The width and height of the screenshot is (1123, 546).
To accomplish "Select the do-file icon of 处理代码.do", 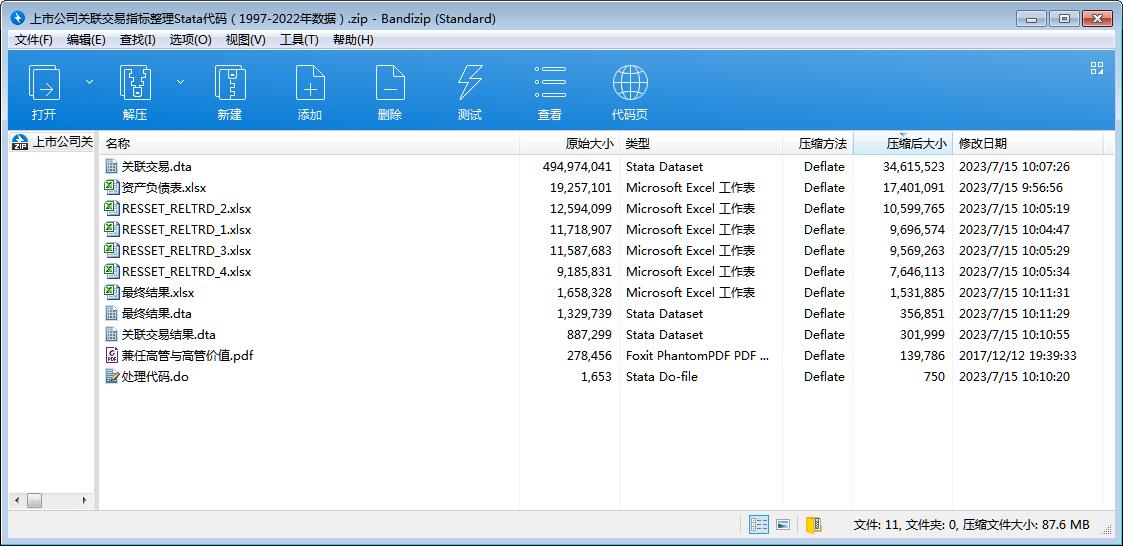I will 111,376.
